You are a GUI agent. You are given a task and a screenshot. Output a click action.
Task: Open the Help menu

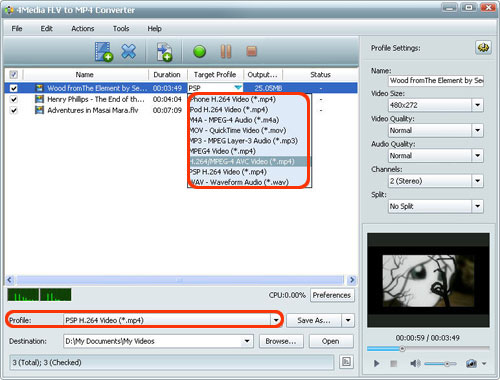[x=154, y=29]
